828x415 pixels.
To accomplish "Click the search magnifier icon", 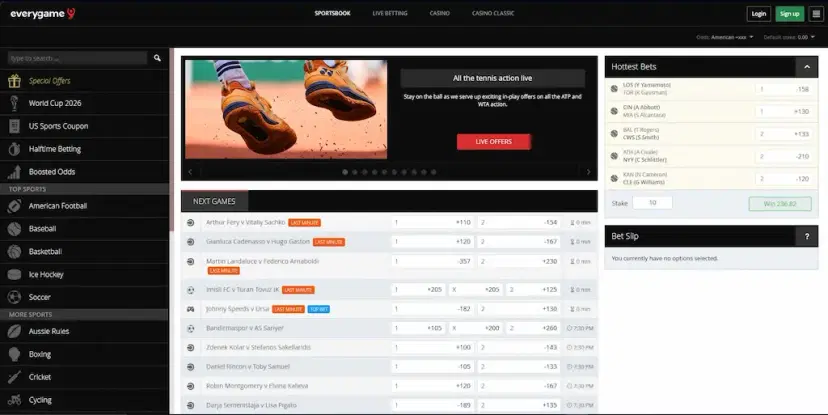I will click(157, 58).
